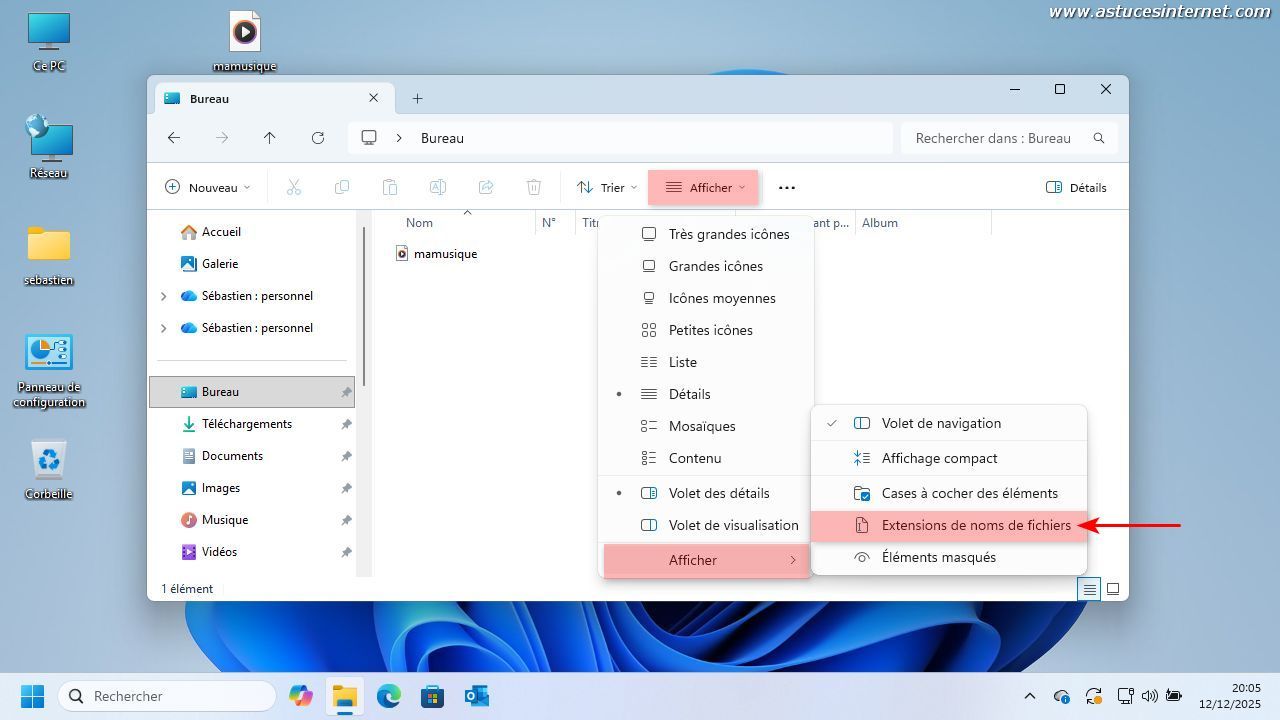Switch to large thumbnails view icon in status bar
This screenshot has width=1280, height=720.
pyautogui.click(x=1112, y=589)
